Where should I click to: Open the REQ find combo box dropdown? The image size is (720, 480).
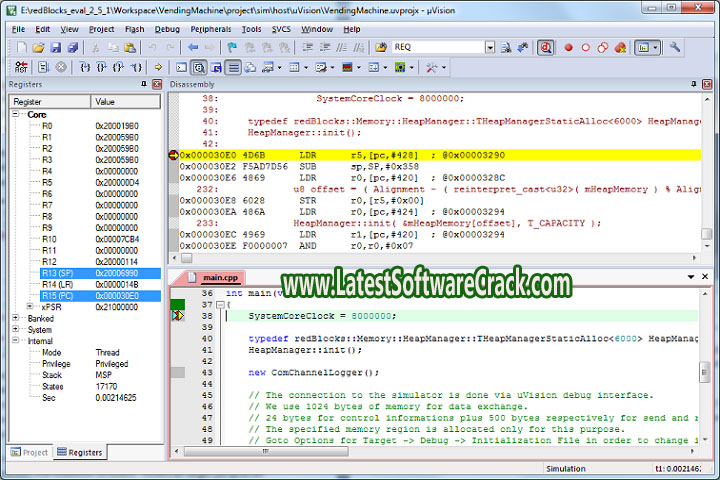pyautogui.click(x=490, y=47)
